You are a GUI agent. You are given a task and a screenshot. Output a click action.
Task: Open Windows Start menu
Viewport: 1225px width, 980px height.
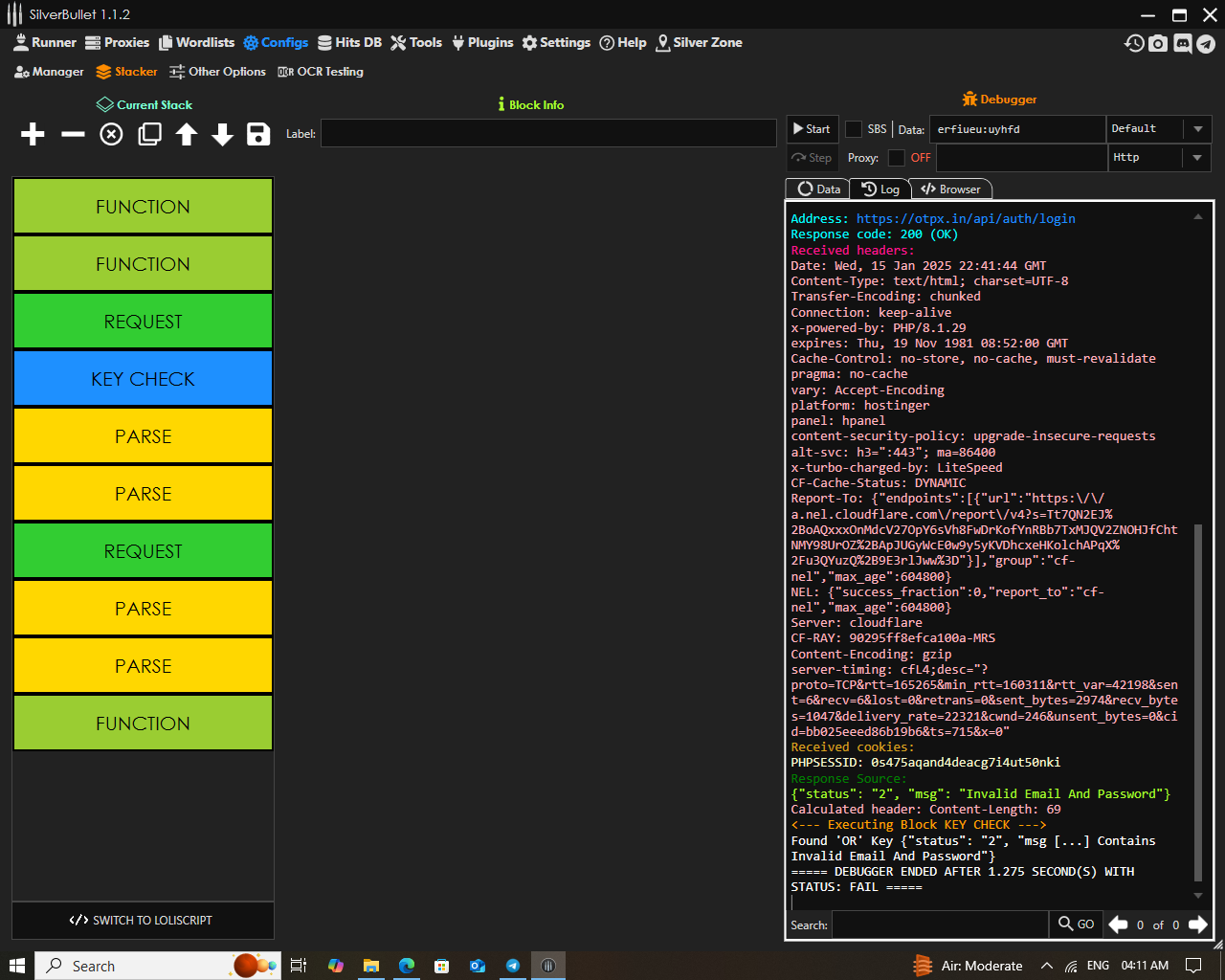tap(16, 966)
